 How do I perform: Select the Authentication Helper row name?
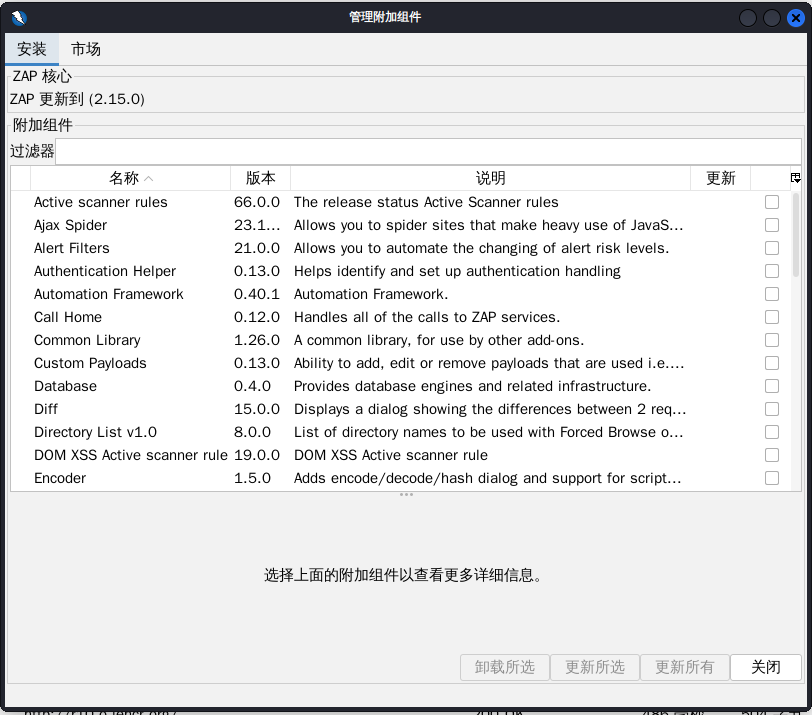[105, 271]
